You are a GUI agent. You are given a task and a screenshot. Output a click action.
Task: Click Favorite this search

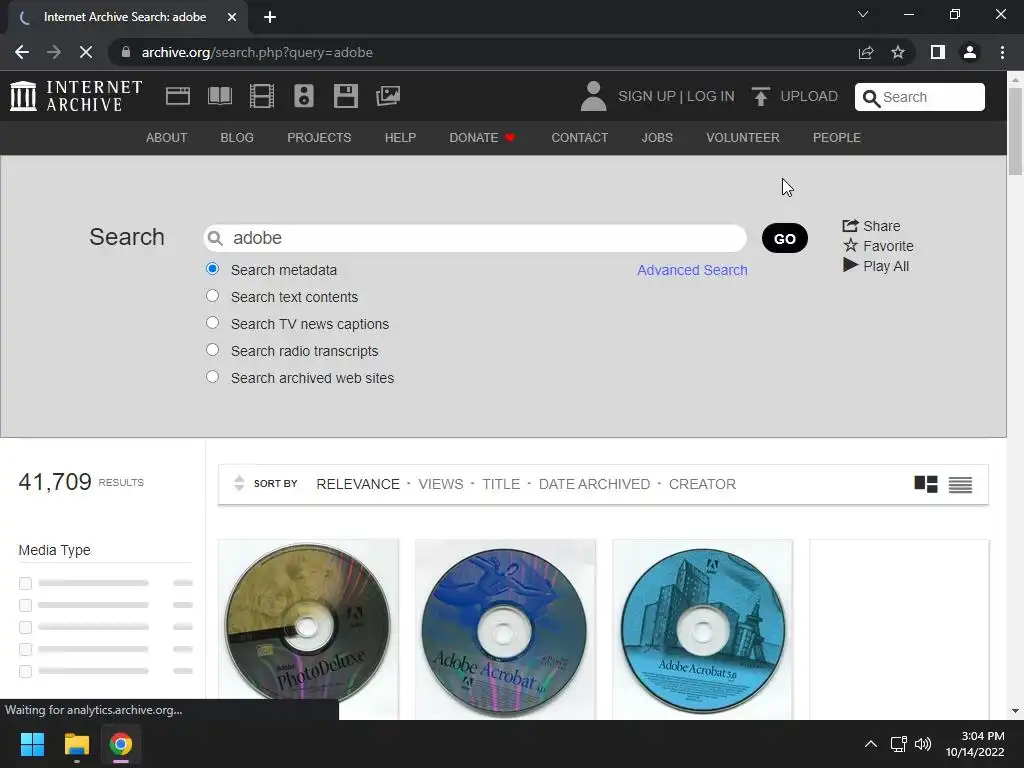click(x=878, y=246)
